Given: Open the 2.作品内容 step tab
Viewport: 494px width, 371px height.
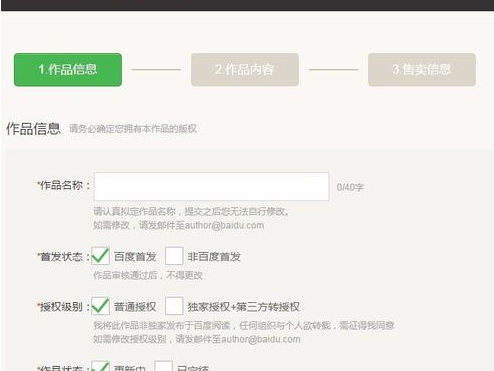Looking at the screenshot, I should coord(245,70).
